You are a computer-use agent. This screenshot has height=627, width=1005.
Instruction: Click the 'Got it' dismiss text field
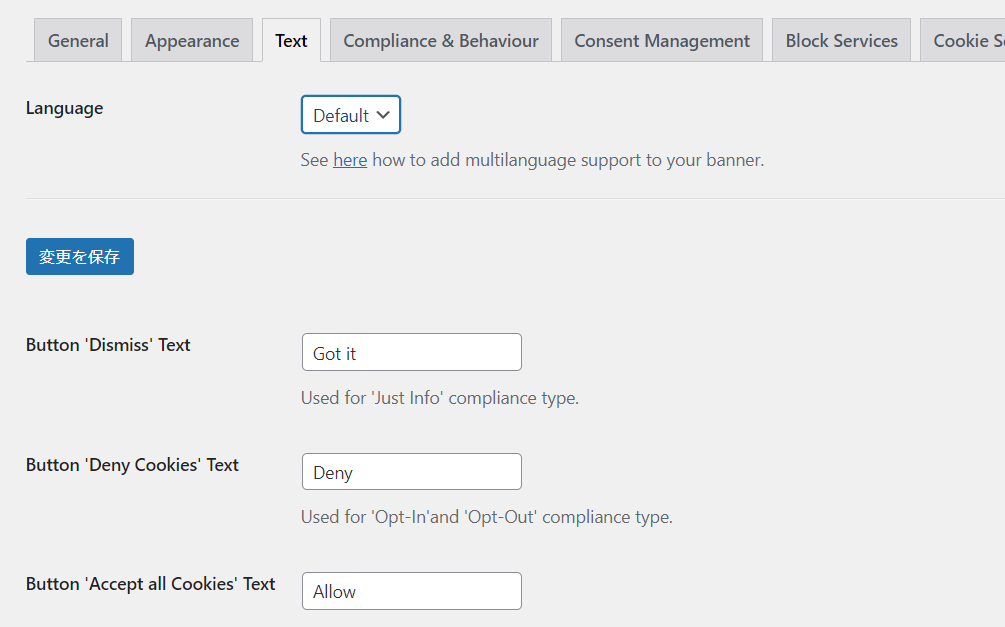click(411, 353)
